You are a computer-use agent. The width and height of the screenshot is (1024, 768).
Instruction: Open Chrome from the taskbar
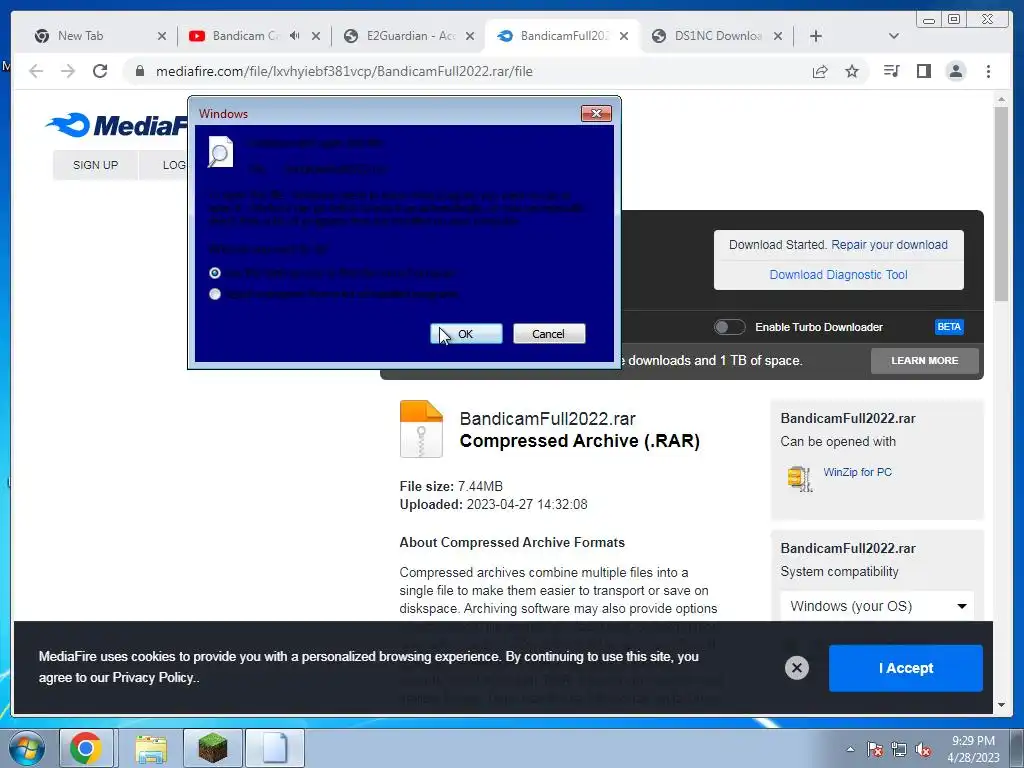(x=86, y=748)
